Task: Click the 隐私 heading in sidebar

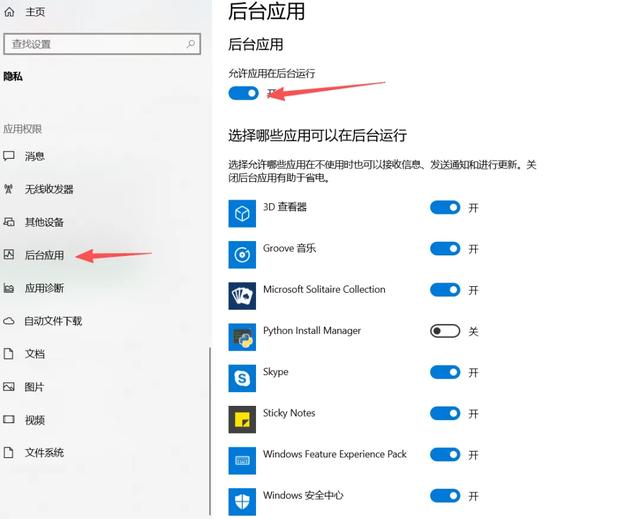Action: pos(13,76)
